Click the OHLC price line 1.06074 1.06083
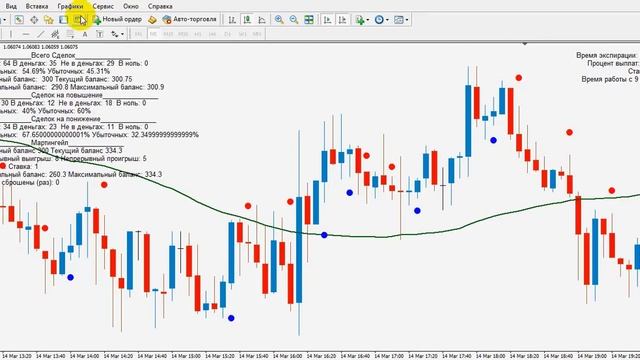This screenshot has width=640, height=360. pos(40,47)
